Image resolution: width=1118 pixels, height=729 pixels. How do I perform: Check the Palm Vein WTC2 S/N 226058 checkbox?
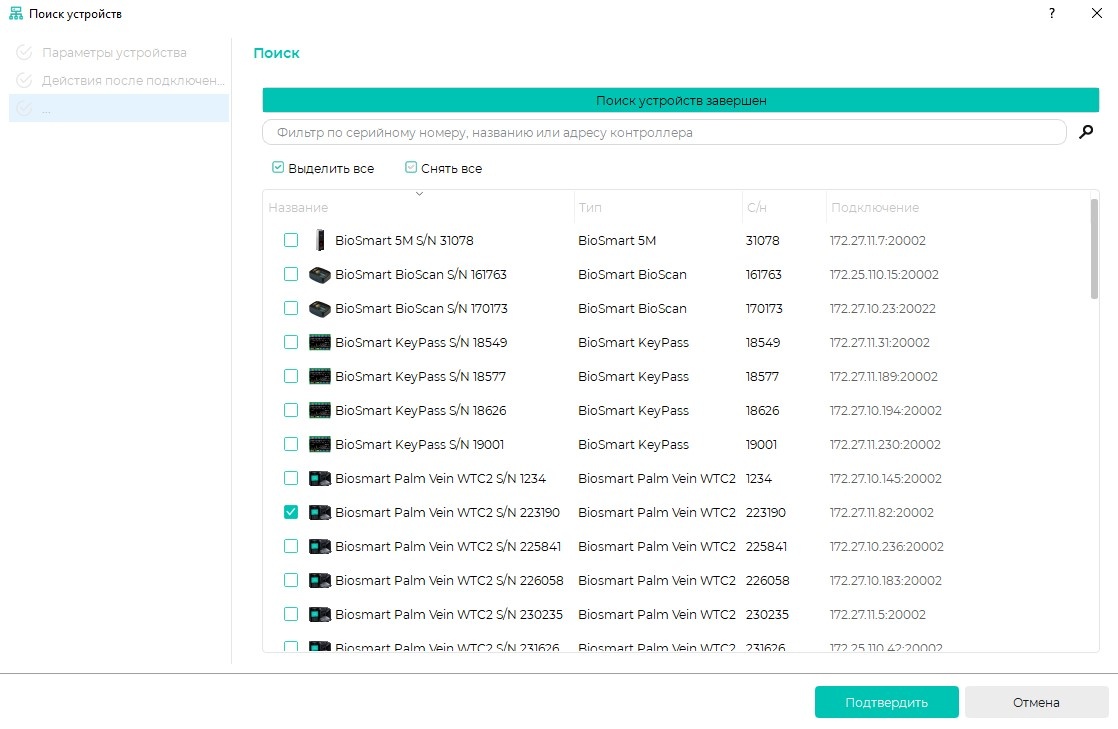[x=291, y=581]
